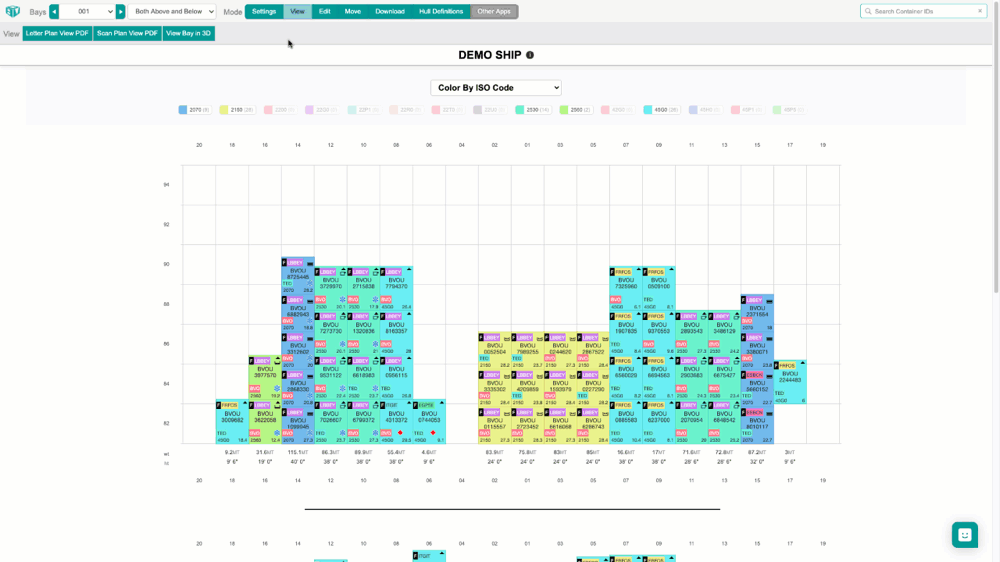Viewport: 1000px width, 562px height.
Task: Click the app logo icon
Action: click(x=13, y=12)
